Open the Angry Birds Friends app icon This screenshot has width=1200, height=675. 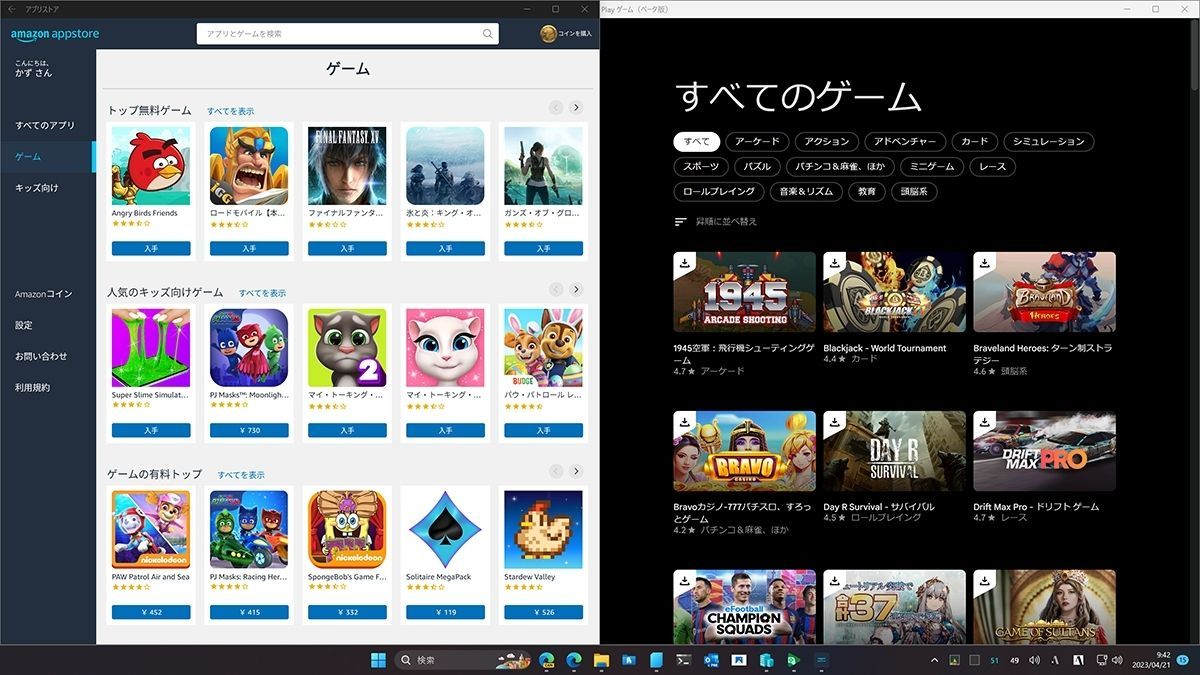coord(151,166)
